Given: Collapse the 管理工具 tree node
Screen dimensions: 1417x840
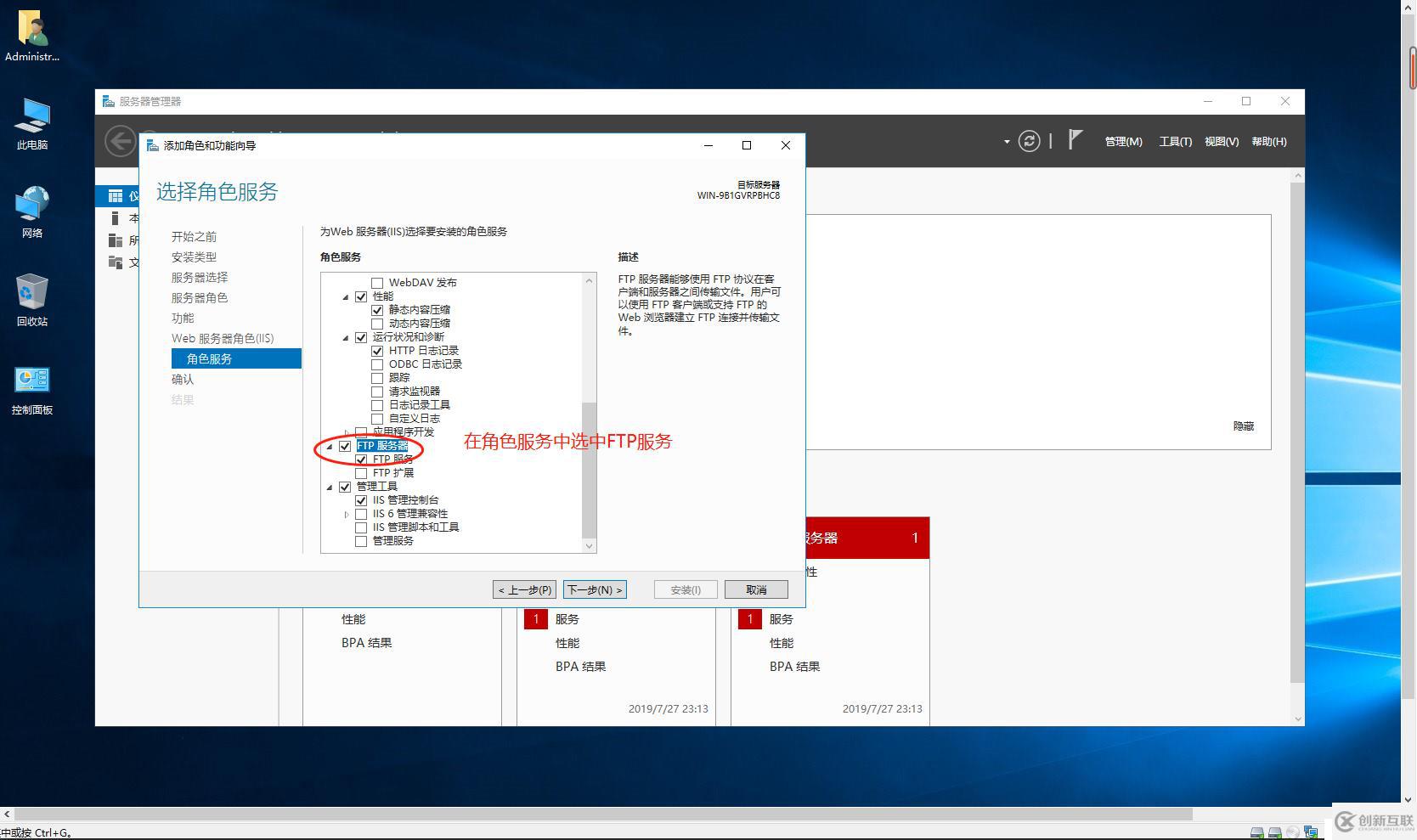Looking at the screenshot, I should (330, 488).
